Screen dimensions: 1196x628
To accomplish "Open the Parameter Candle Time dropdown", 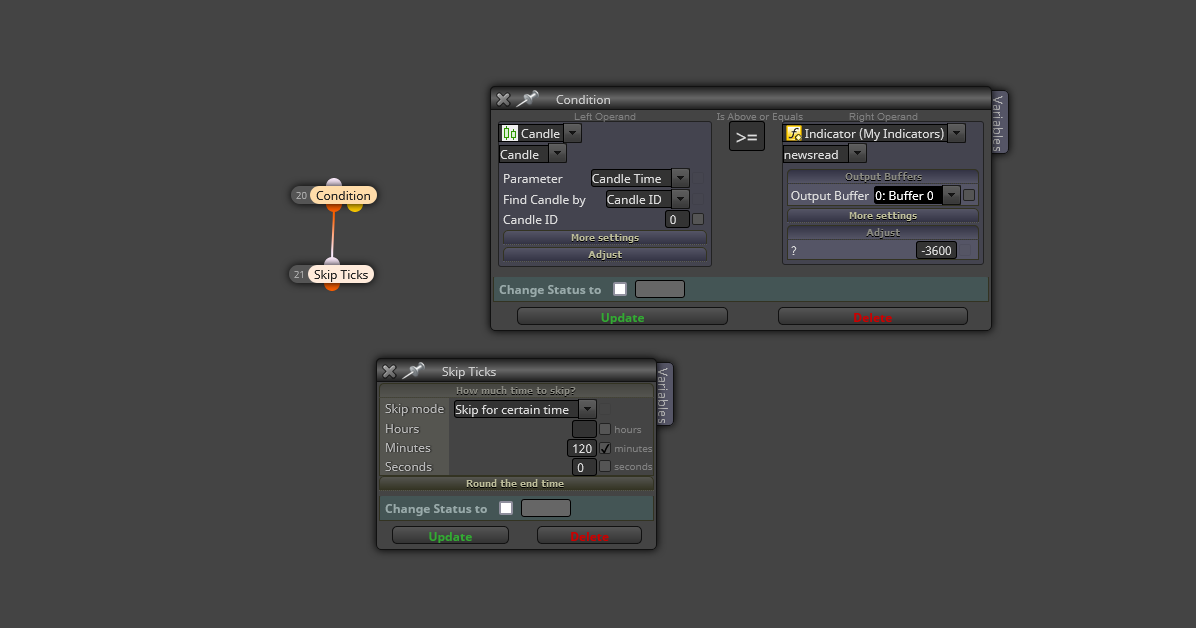I will pyautogui.click(x=680, y=179).
